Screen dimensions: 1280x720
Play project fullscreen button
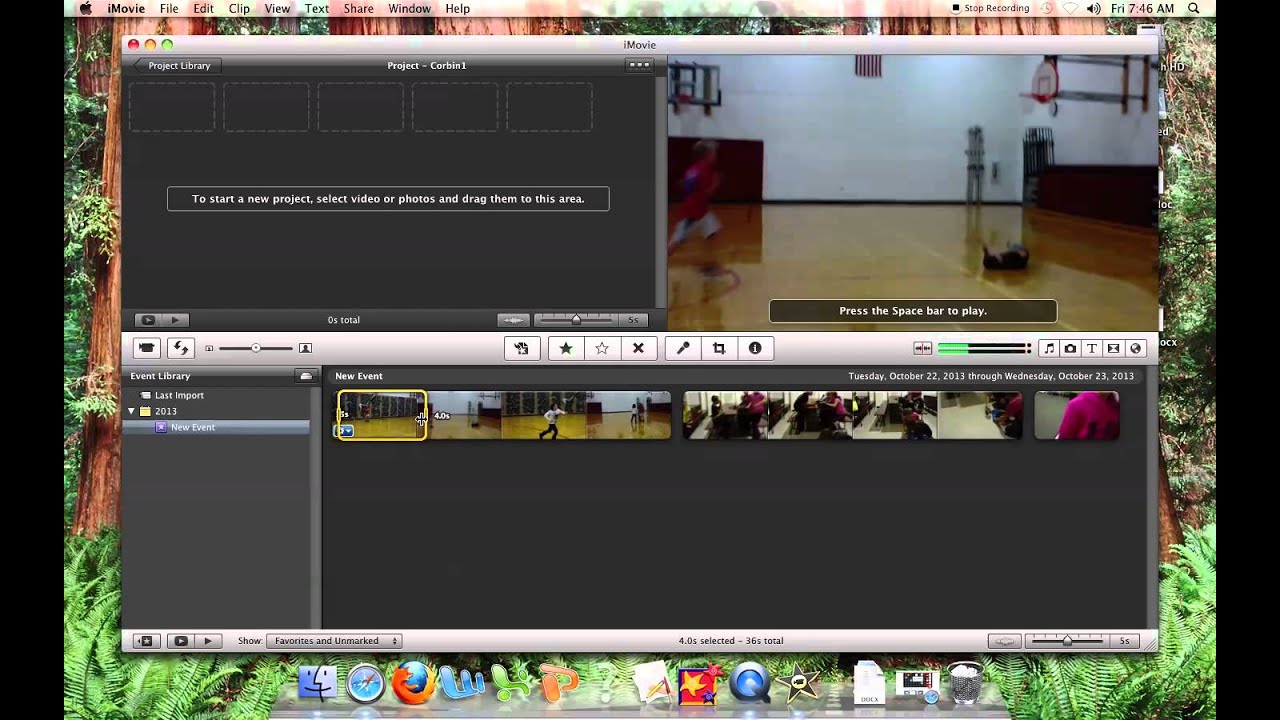pyautogui.click(x=148, y=320)
